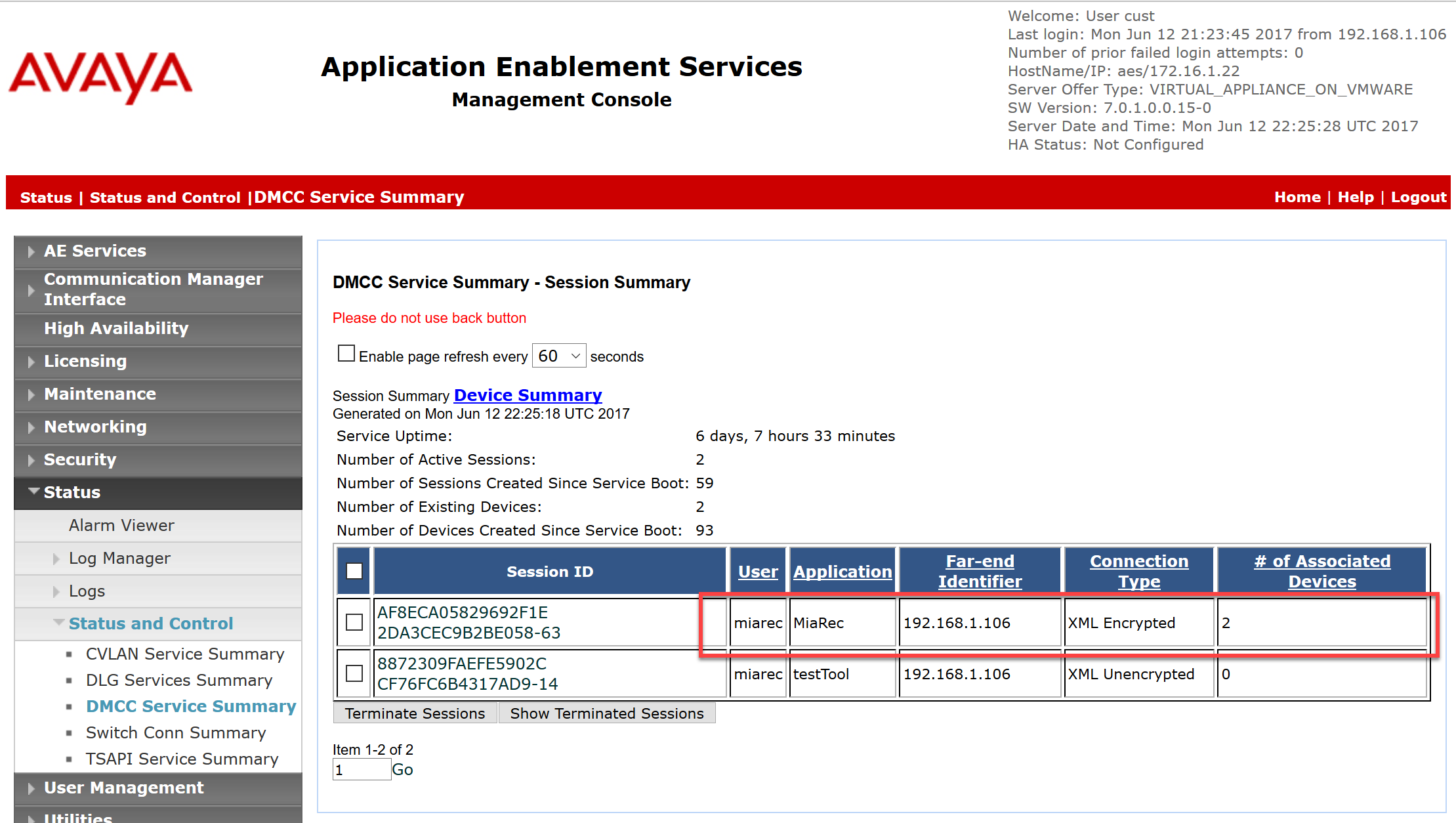Sort table by Application column

click(x=842, y=572)
